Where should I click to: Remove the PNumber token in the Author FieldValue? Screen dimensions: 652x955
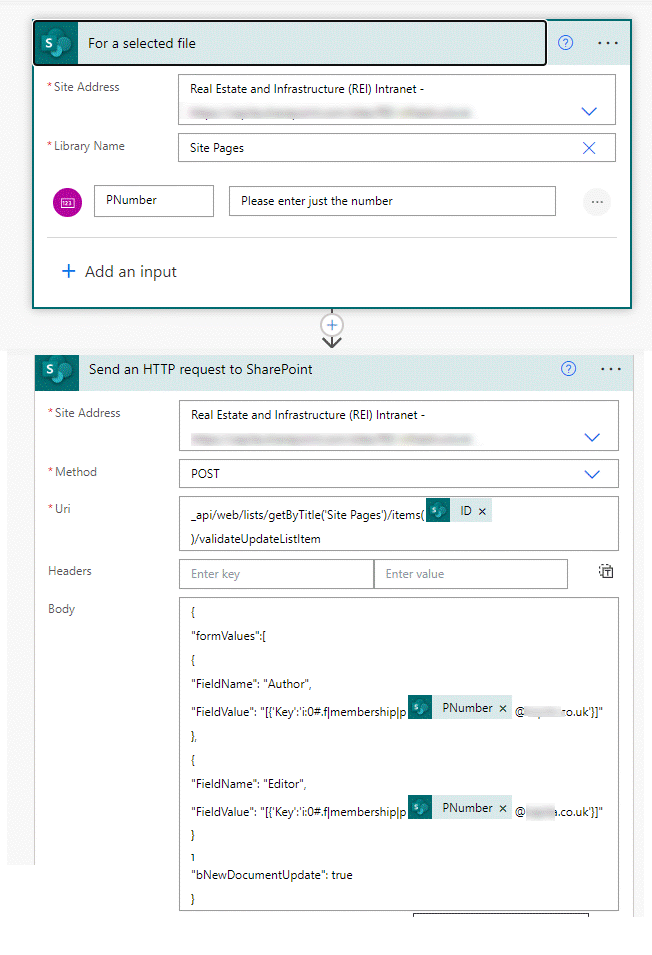[503, 708]
